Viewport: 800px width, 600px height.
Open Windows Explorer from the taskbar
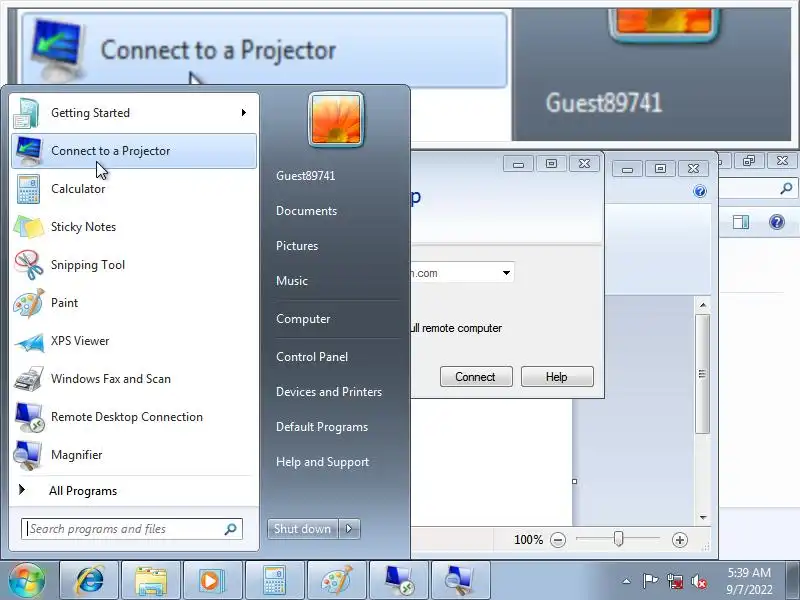pyautogui.click(x=151, y=581)
